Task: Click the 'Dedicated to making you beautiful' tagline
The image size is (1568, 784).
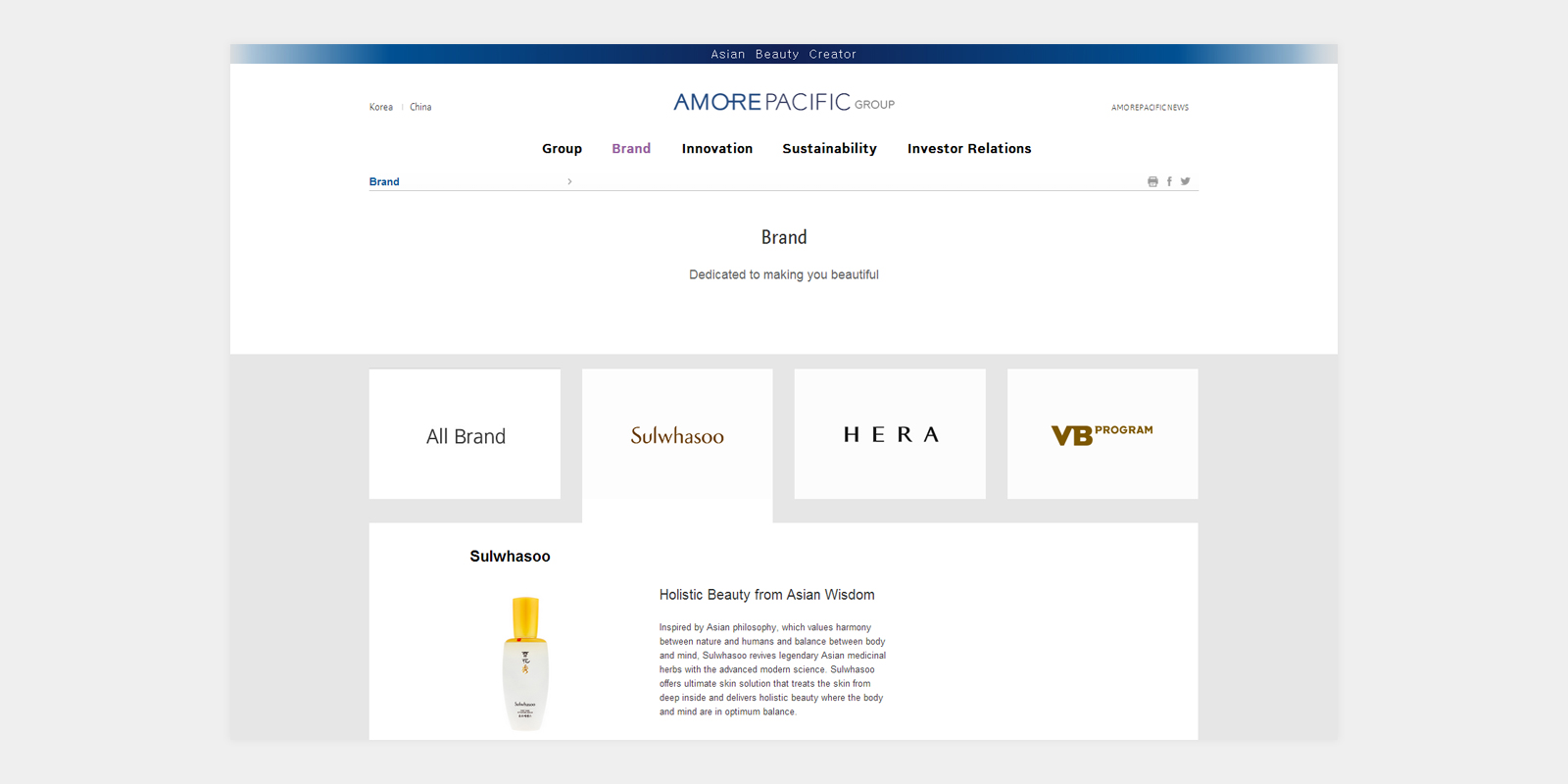Action: pos(784,274)
